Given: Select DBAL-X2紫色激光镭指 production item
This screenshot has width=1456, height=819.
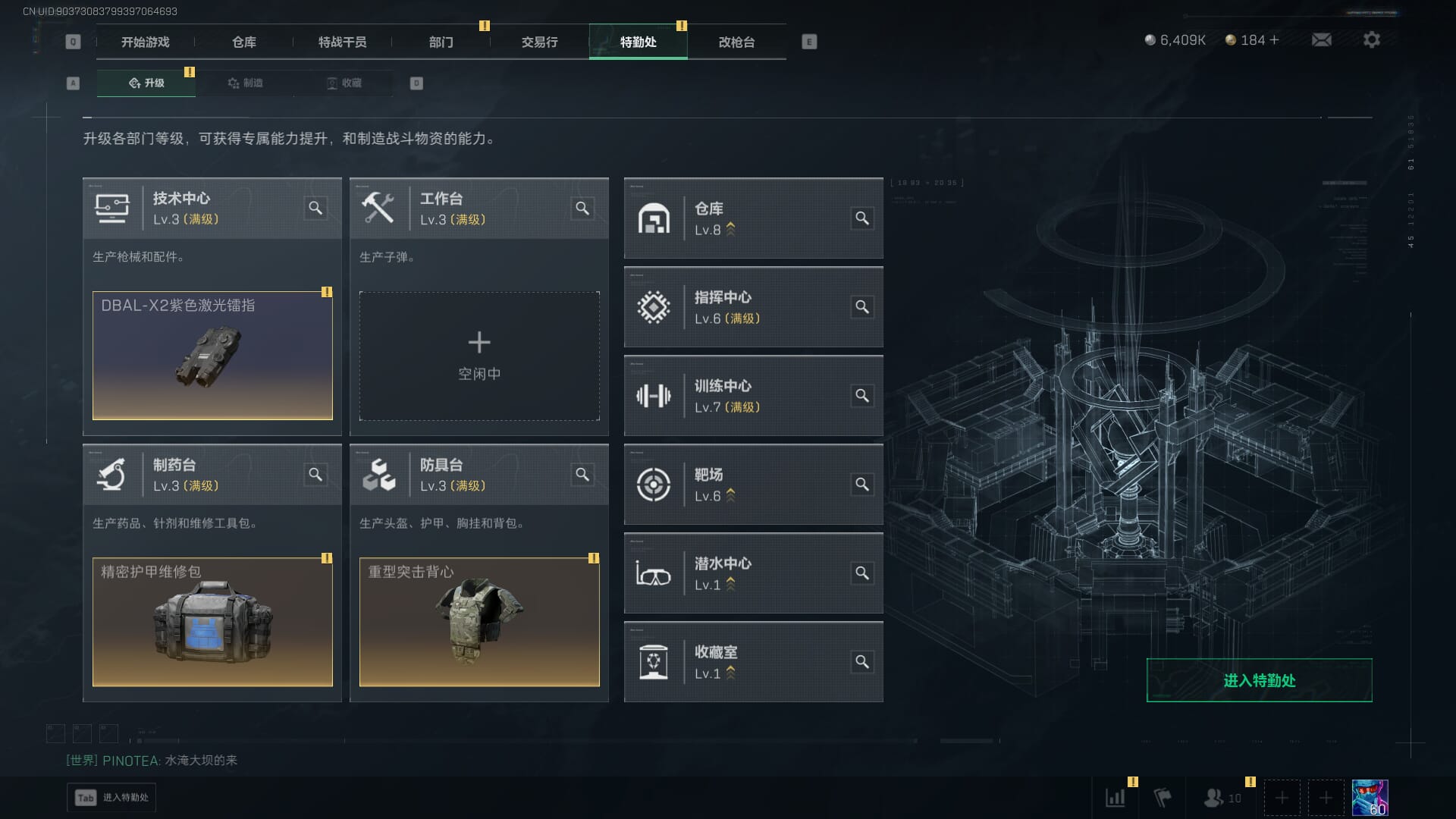Looking at the screenshot, I should tap(212, 356).
